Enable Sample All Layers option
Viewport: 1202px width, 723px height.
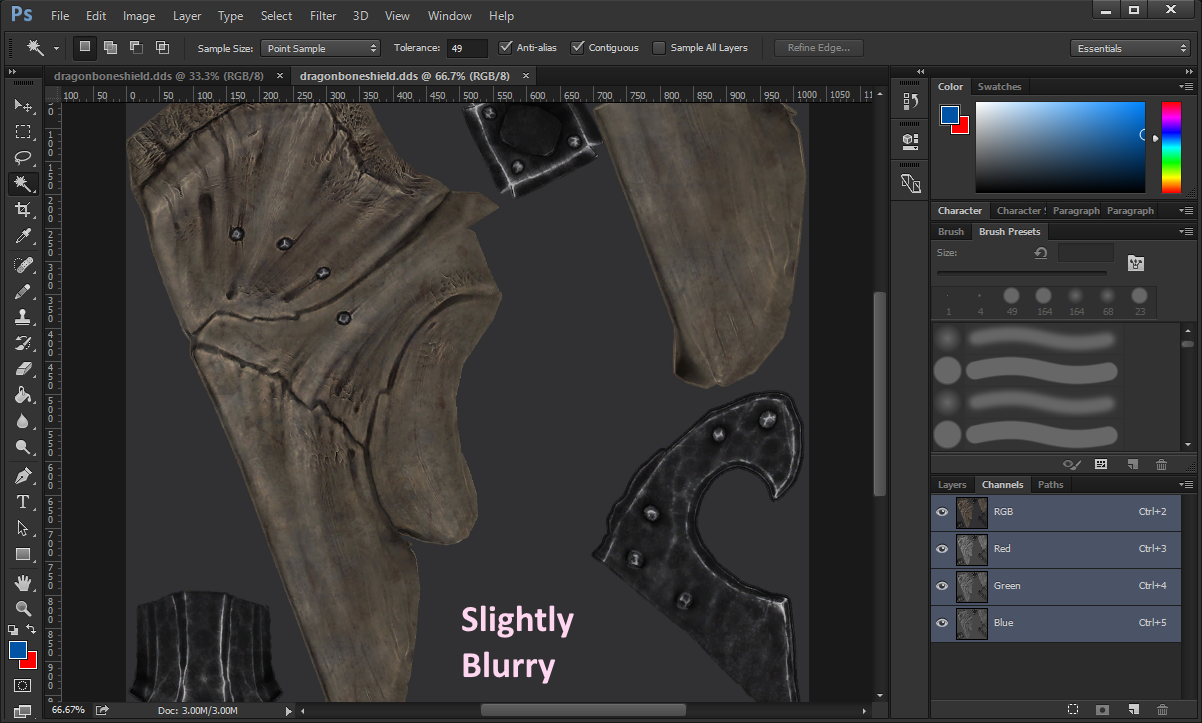659,47
